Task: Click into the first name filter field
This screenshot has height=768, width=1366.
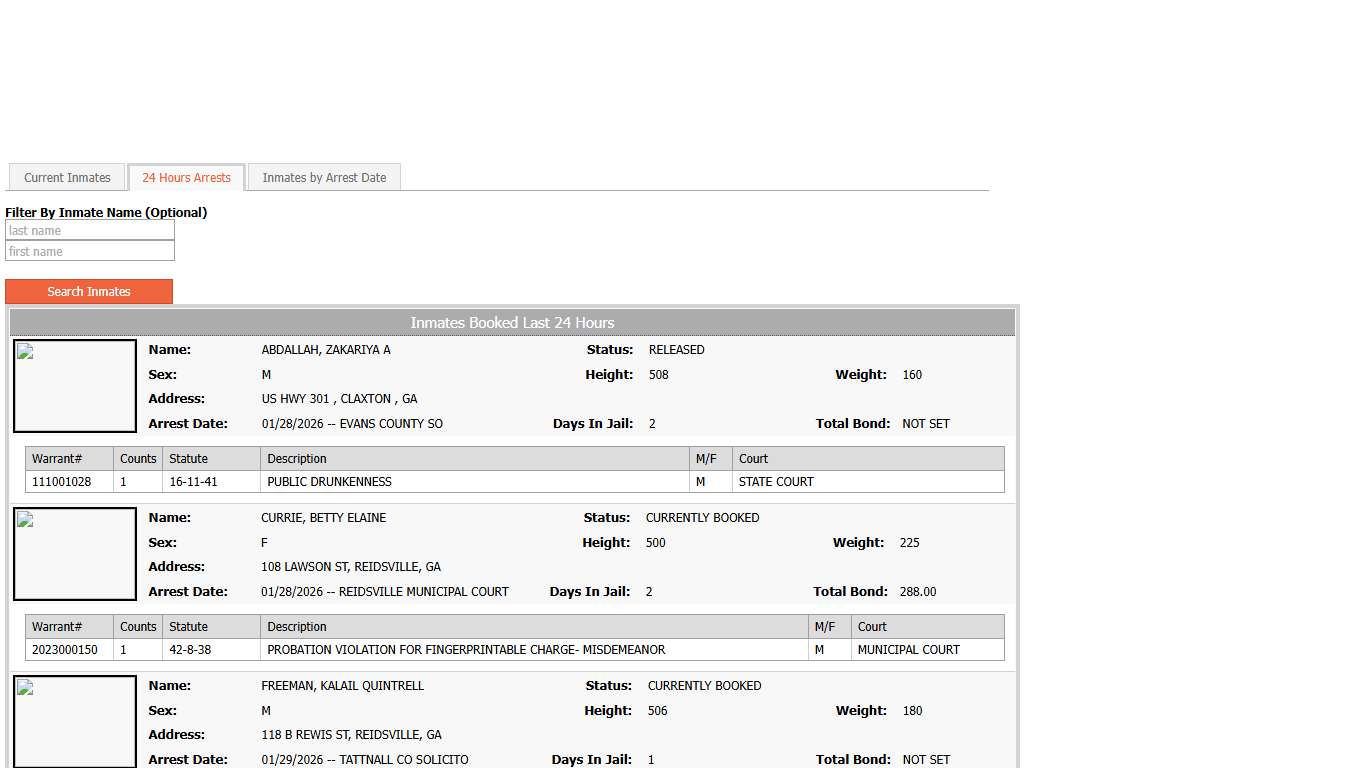Action: 90,252
